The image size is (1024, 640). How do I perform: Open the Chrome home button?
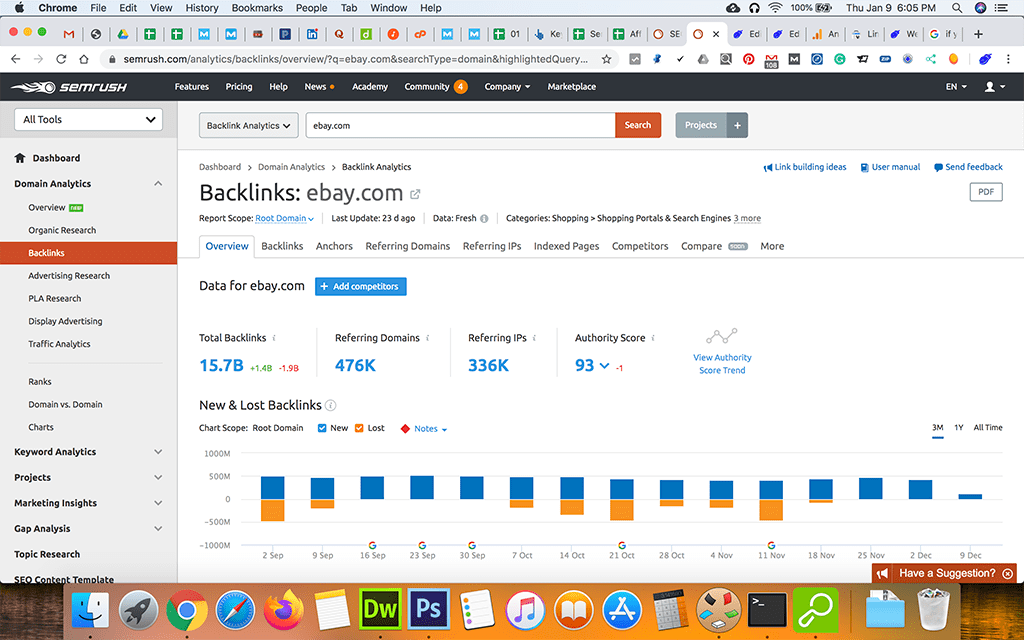point(84,59)
